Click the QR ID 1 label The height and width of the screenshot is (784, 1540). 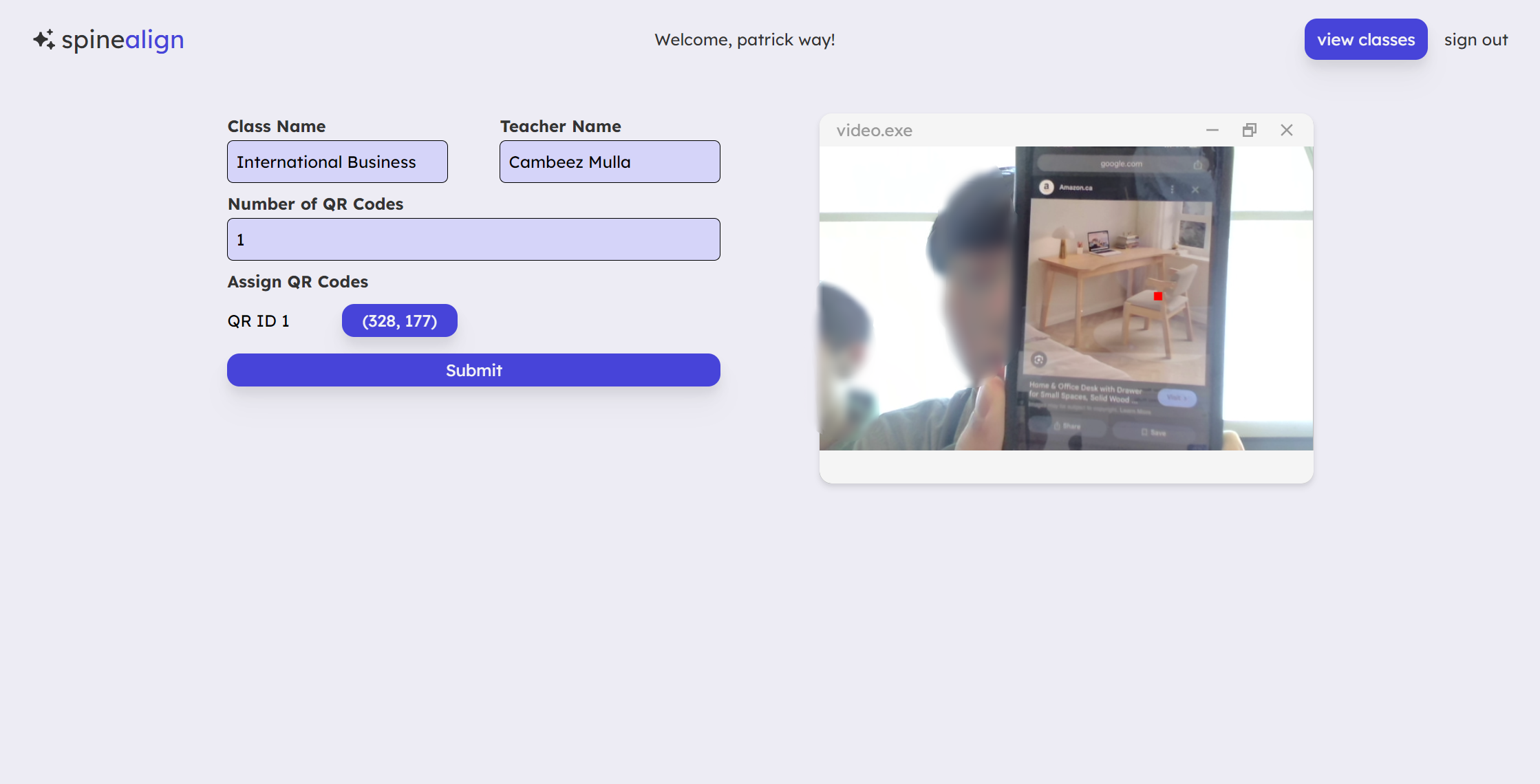pyautogui.click(x=258, y=321)
